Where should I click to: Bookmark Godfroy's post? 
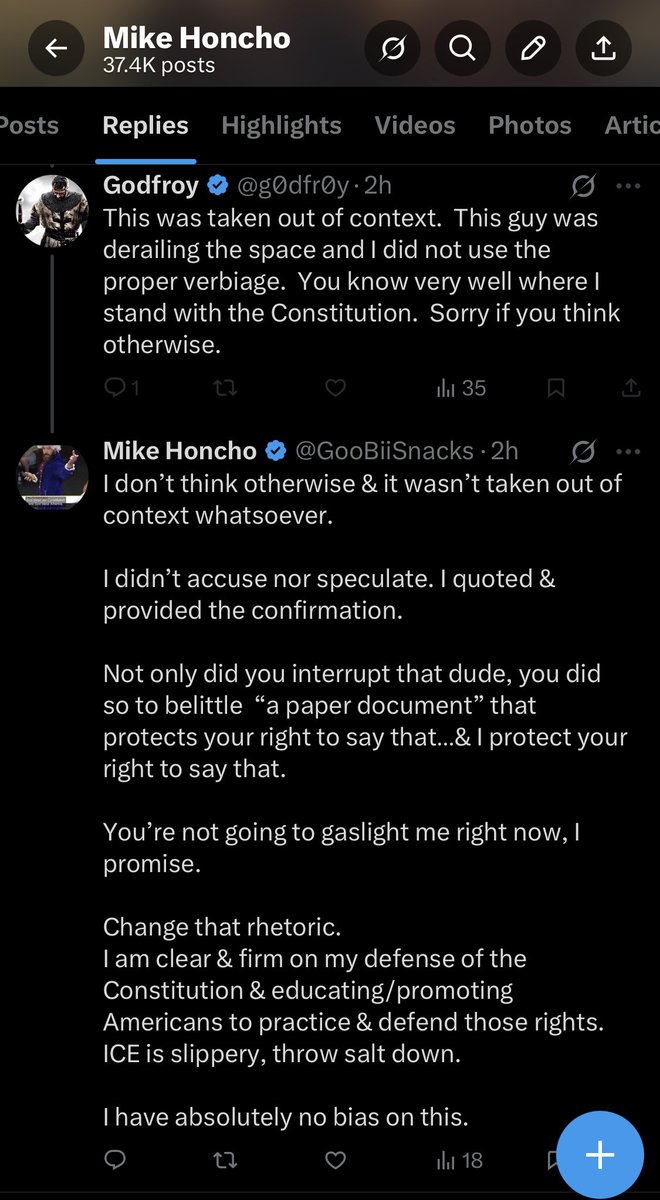point(556,388)
